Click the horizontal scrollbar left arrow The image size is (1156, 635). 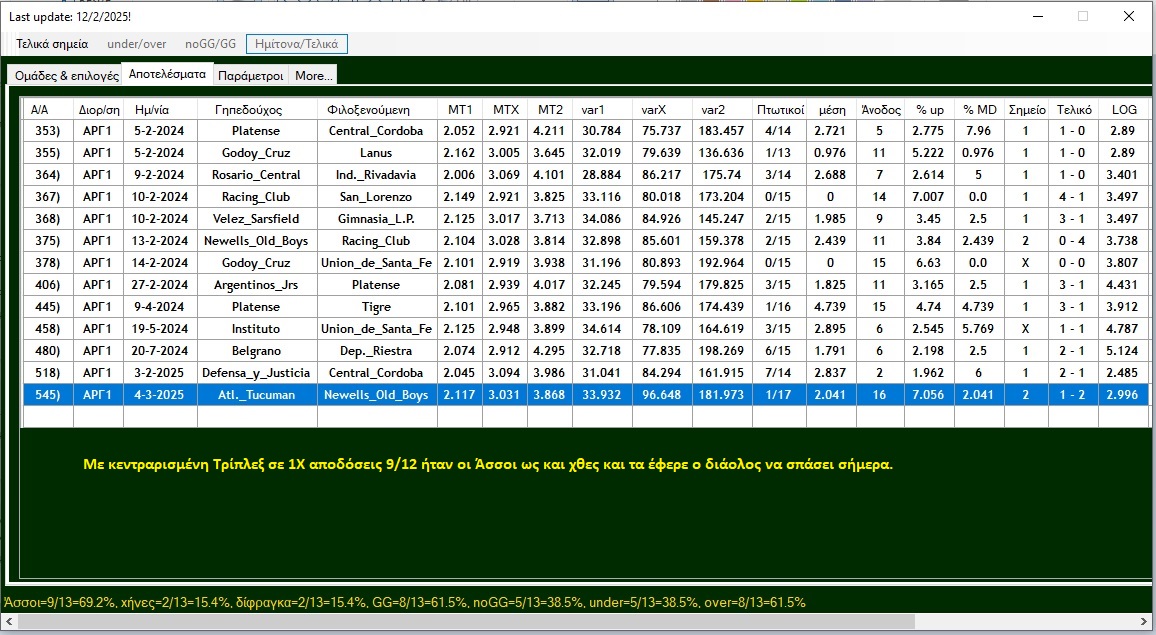[x=8, y=622]
